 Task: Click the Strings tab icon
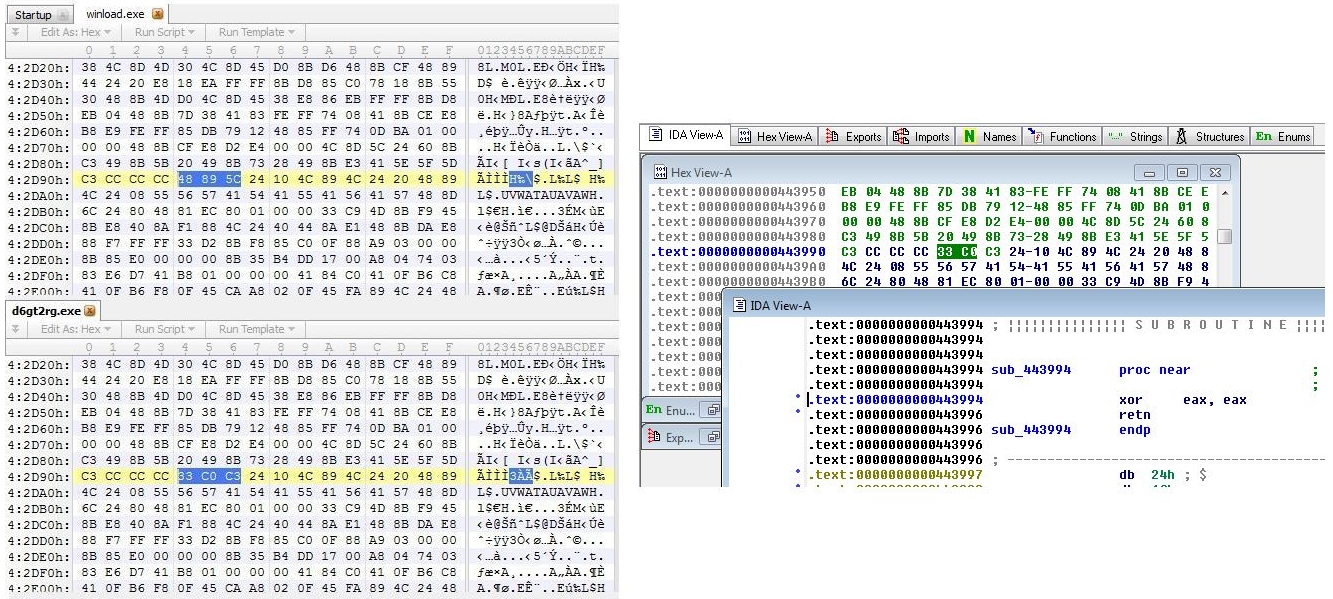click(x=1115, y=137)
